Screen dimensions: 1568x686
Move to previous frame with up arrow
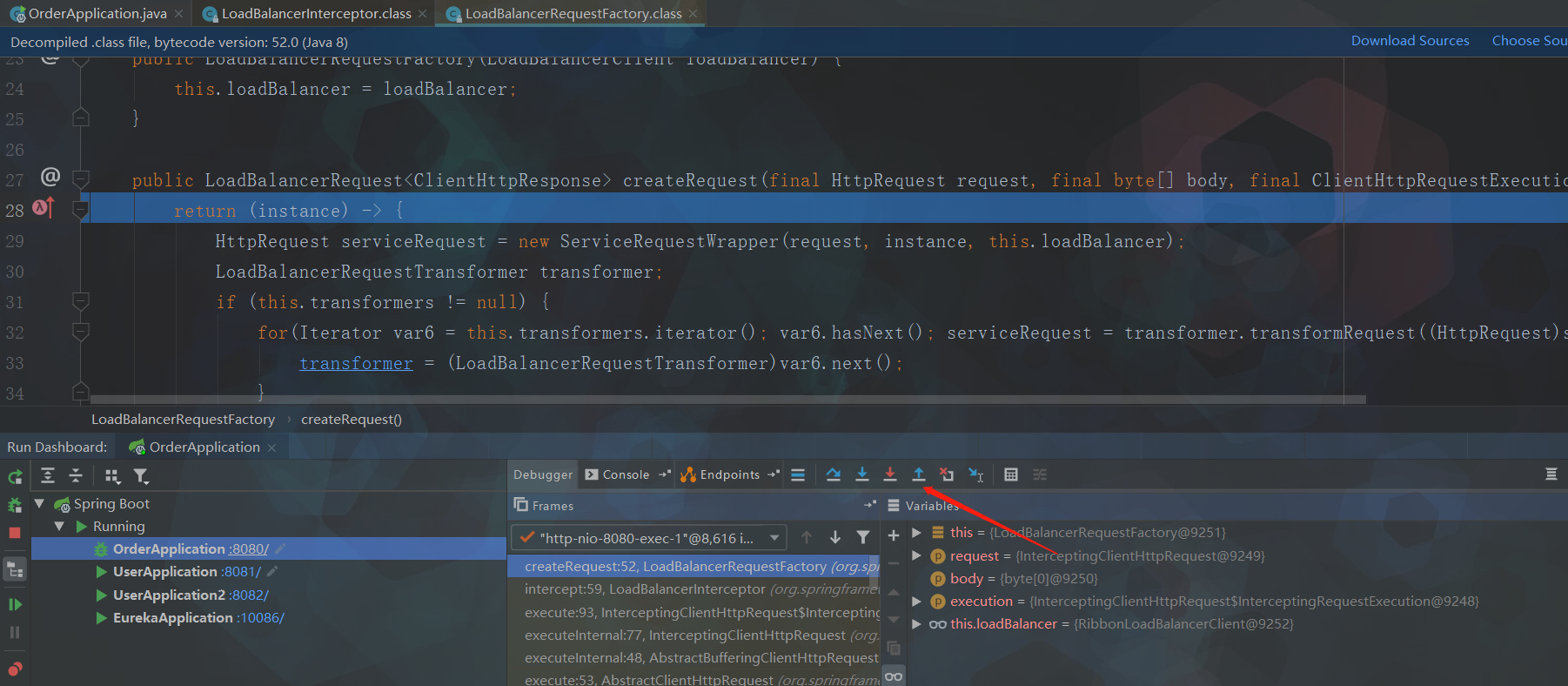point(807,538)
